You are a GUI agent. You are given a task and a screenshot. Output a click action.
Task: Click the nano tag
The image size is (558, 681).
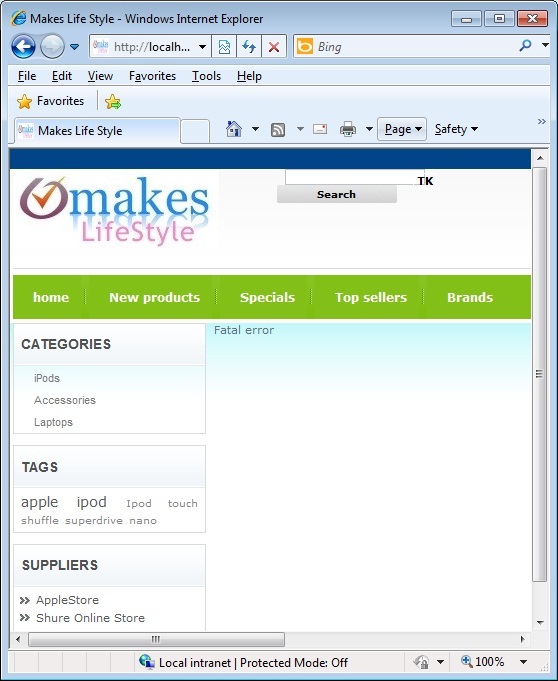(x=143, y=520)
